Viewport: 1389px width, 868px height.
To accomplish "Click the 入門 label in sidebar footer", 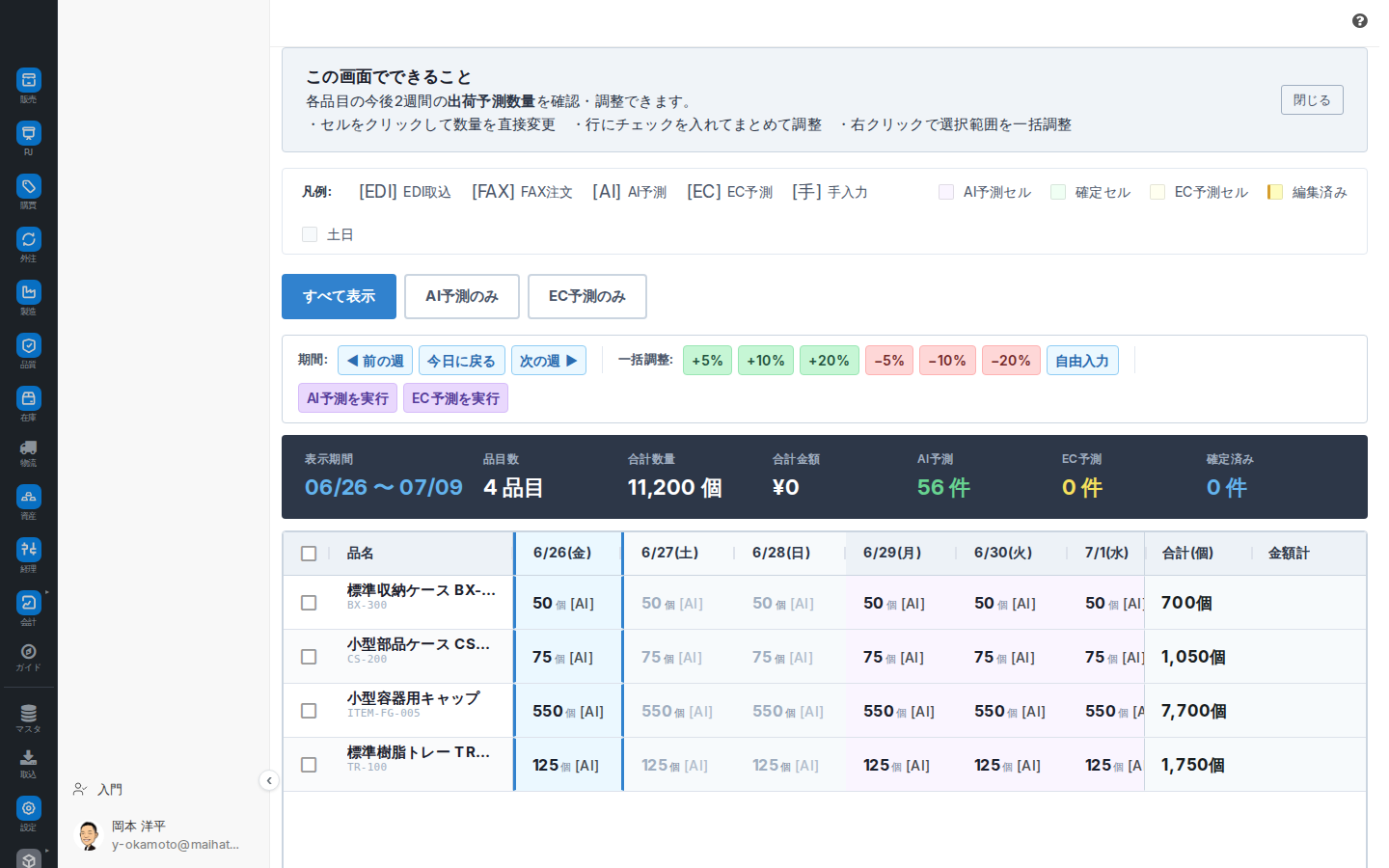I will point(110,790).
